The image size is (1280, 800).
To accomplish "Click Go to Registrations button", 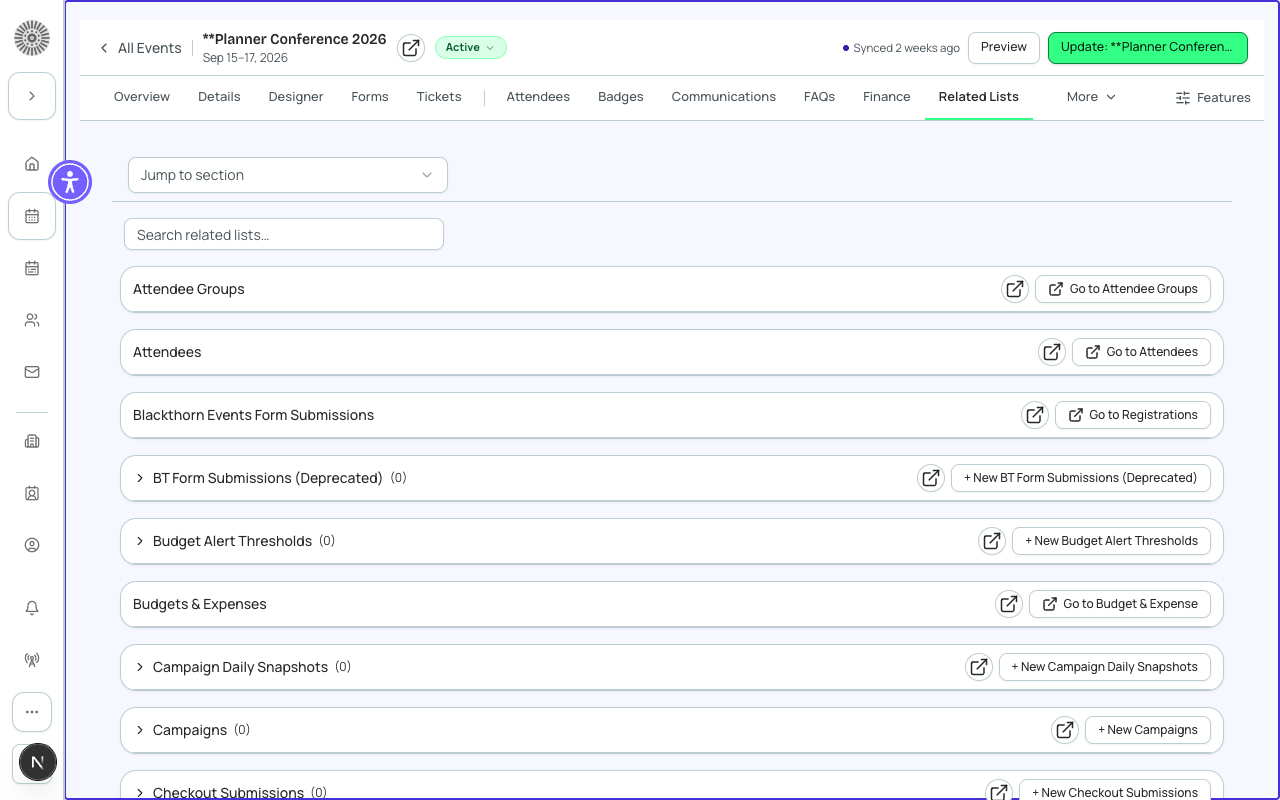I will point(1133,415).
